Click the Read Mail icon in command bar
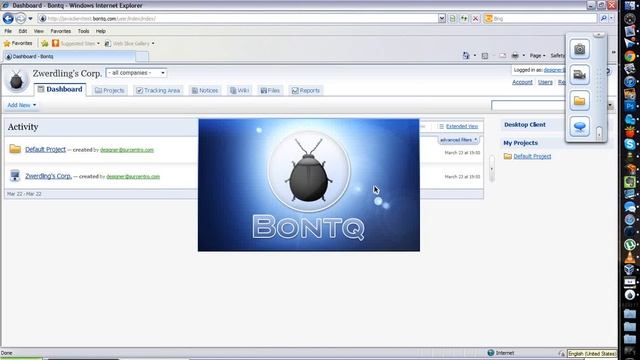 click(x=502, y=56)
